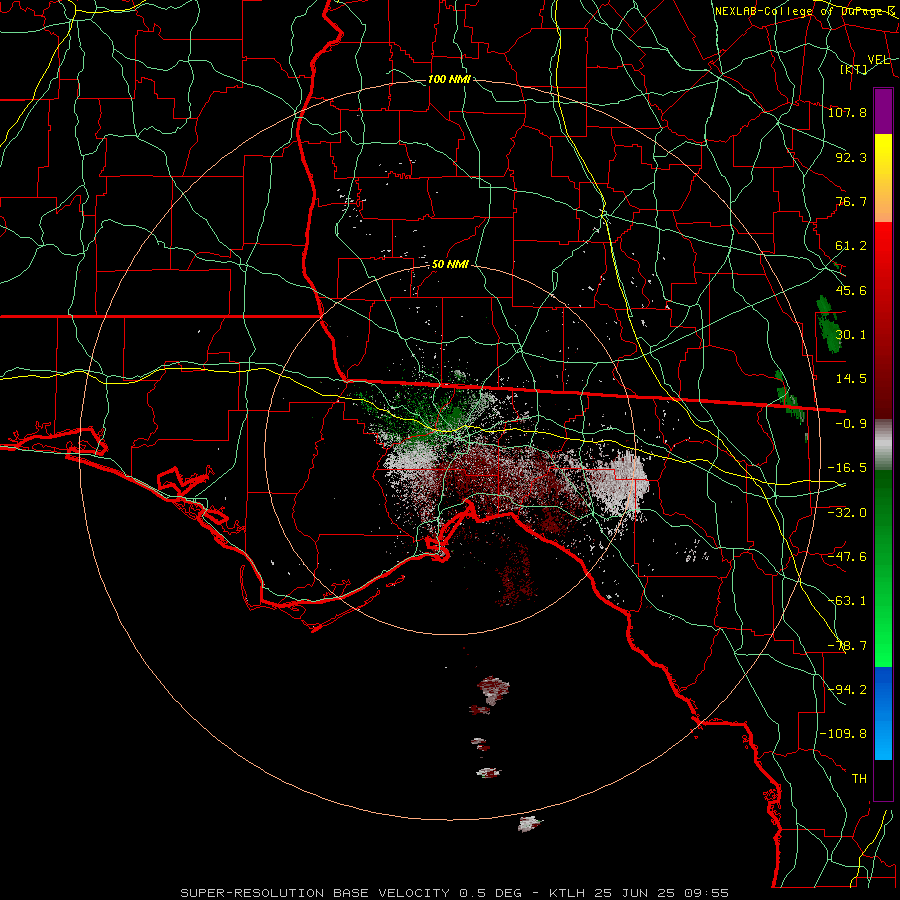Click the 61.2 velocity scale value
Viewport: 900px width, 900px height.
point(851,246)
